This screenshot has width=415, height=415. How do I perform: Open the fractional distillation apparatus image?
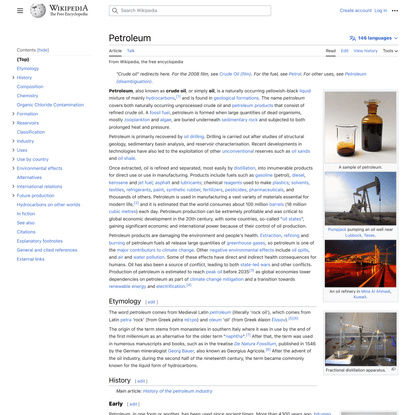(x=361, y=339)
